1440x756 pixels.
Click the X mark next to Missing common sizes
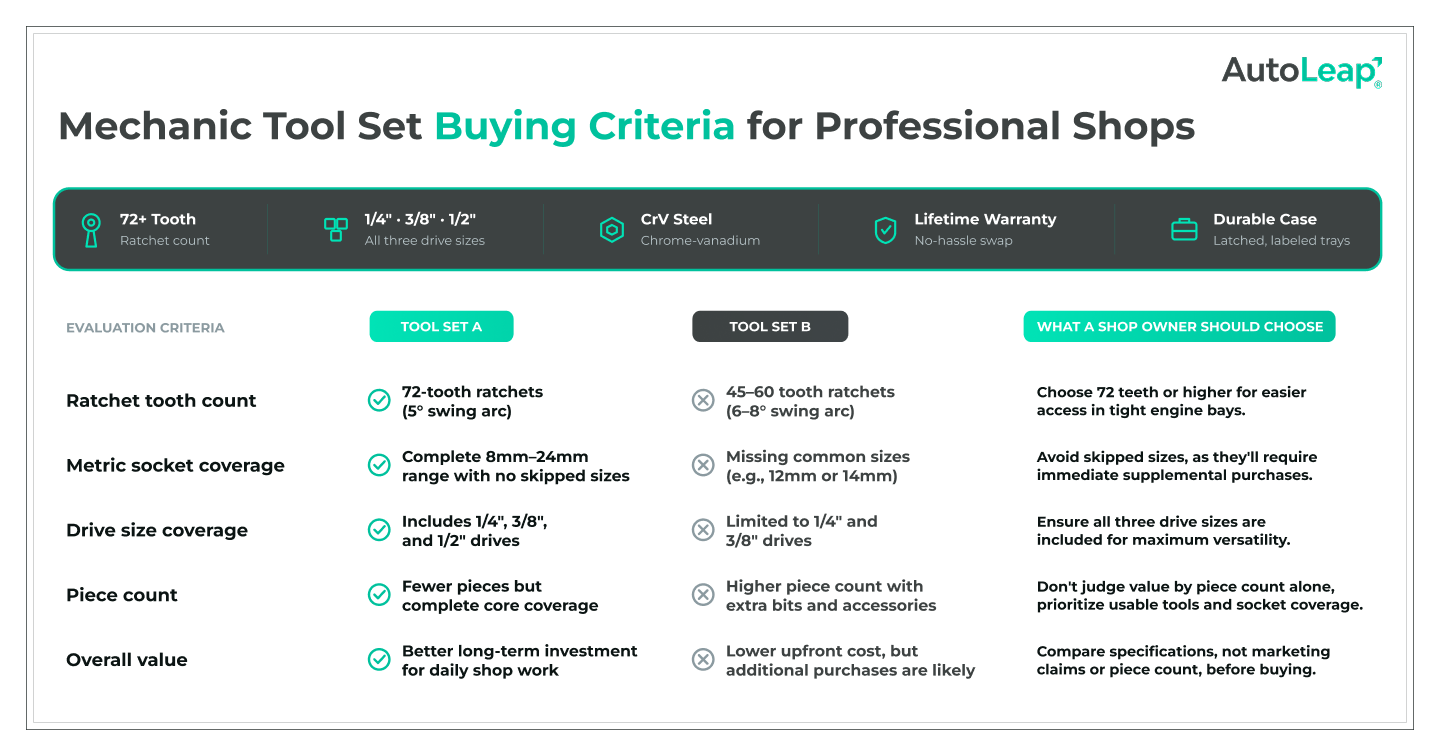click(x=703, y=465)
